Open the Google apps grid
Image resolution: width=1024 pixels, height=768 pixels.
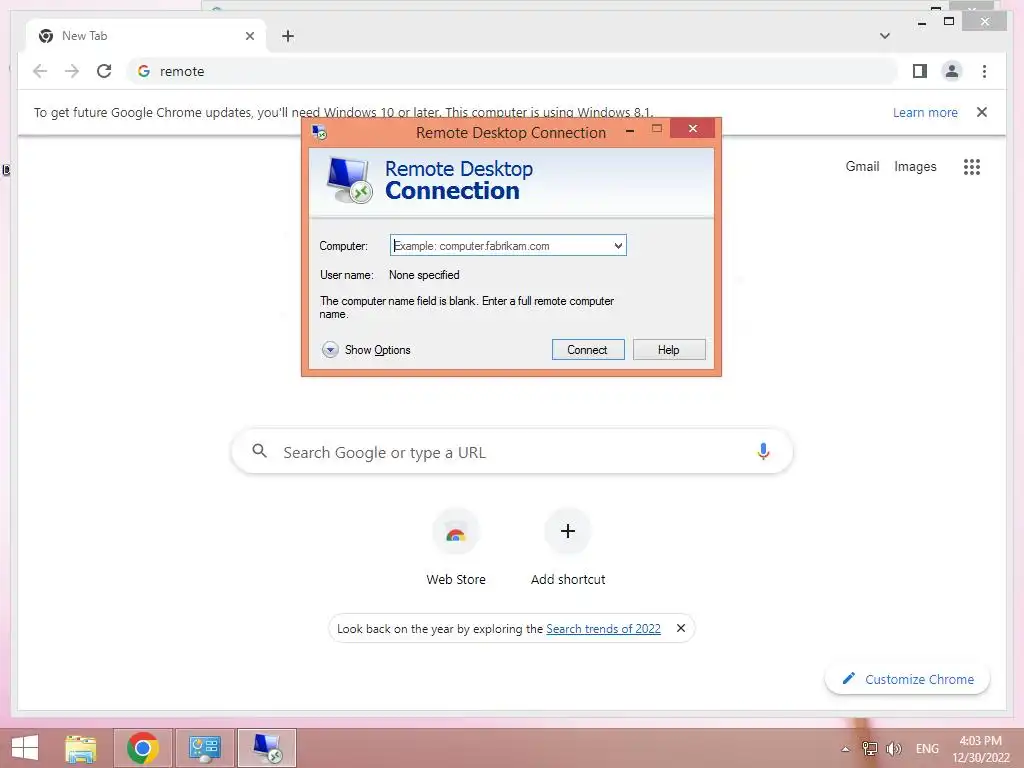coord(971,167)
